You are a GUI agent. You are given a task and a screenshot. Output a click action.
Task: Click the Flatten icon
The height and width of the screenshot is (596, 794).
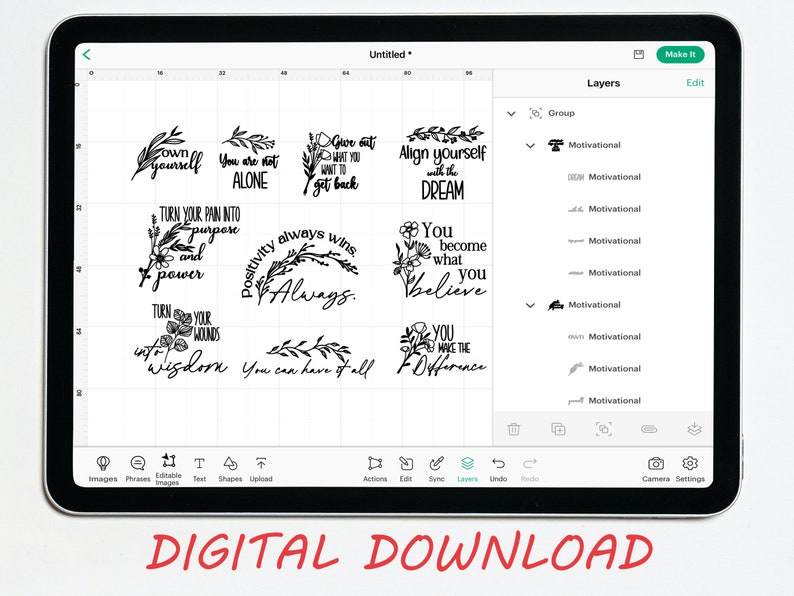694,429
